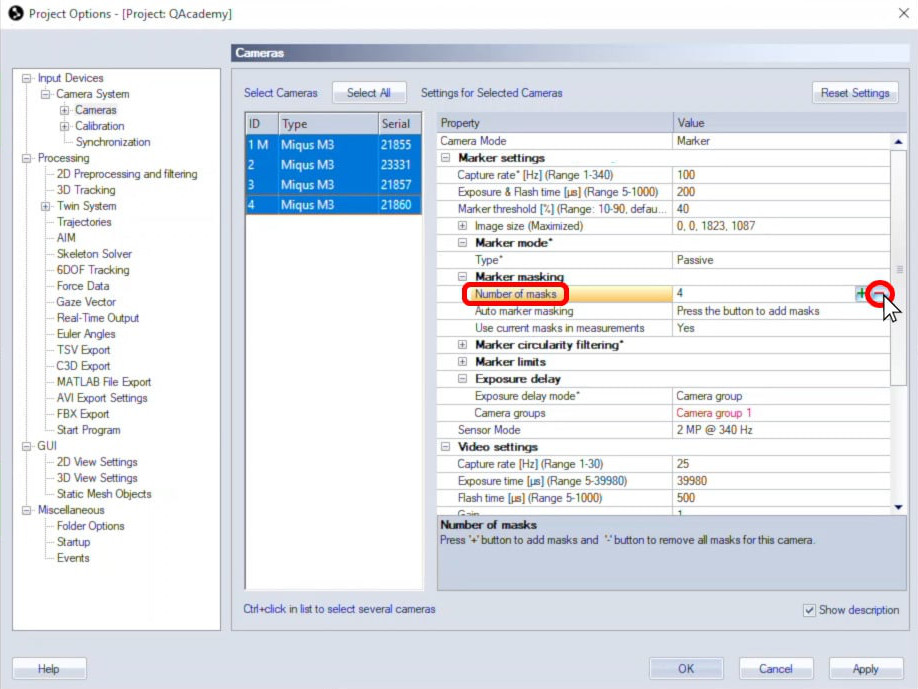Click the green plus add-masks button
Screen dimensions: 918x689
tap(861, 294)
